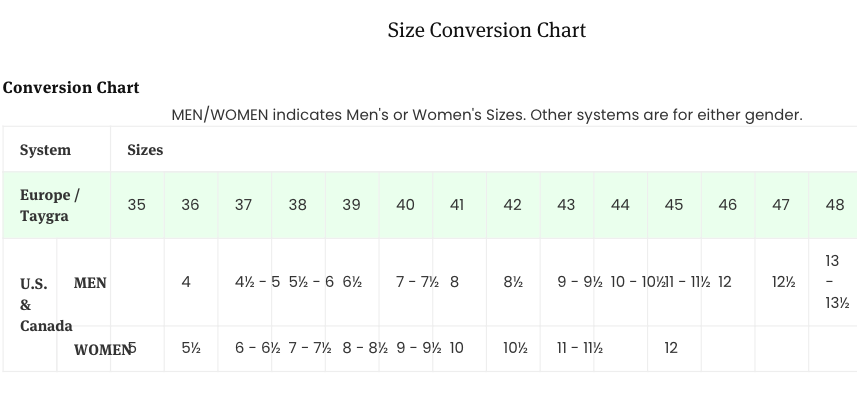
Task: Click men's size 12½ cell
Action: coord(783,282)
